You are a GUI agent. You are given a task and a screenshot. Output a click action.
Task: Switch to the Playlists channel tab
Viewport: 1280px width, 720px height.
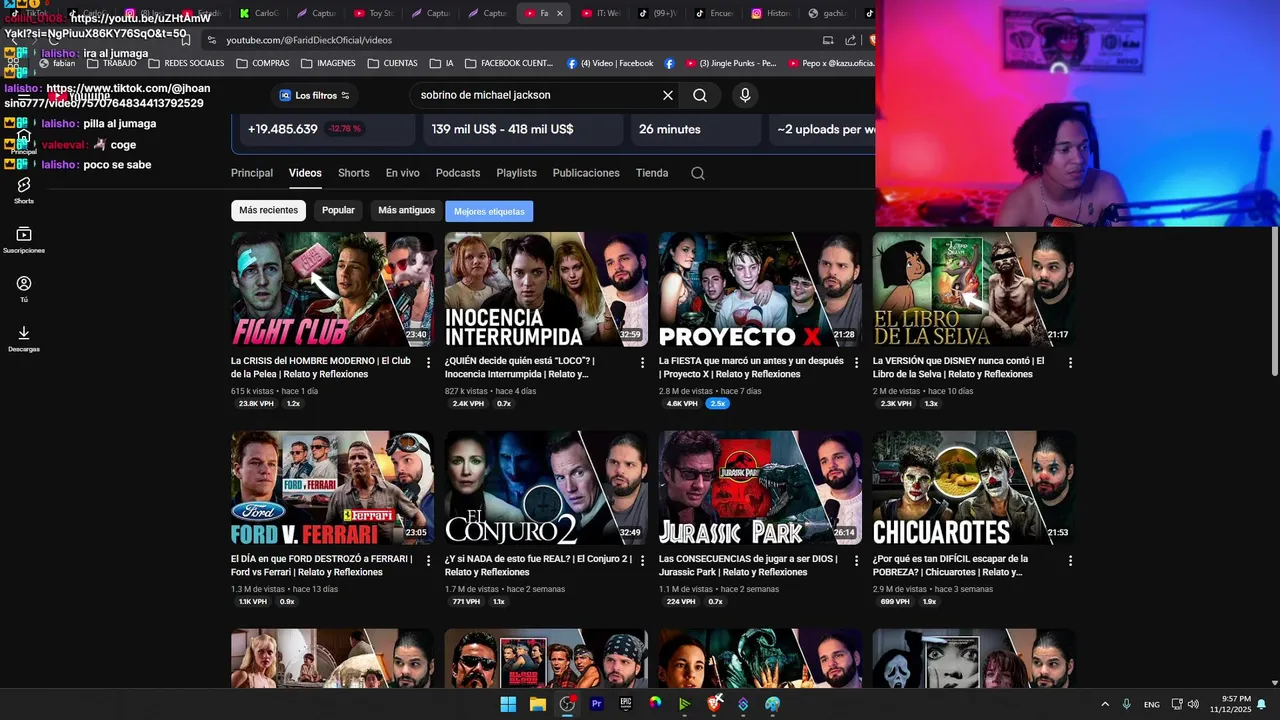(516, 173)
